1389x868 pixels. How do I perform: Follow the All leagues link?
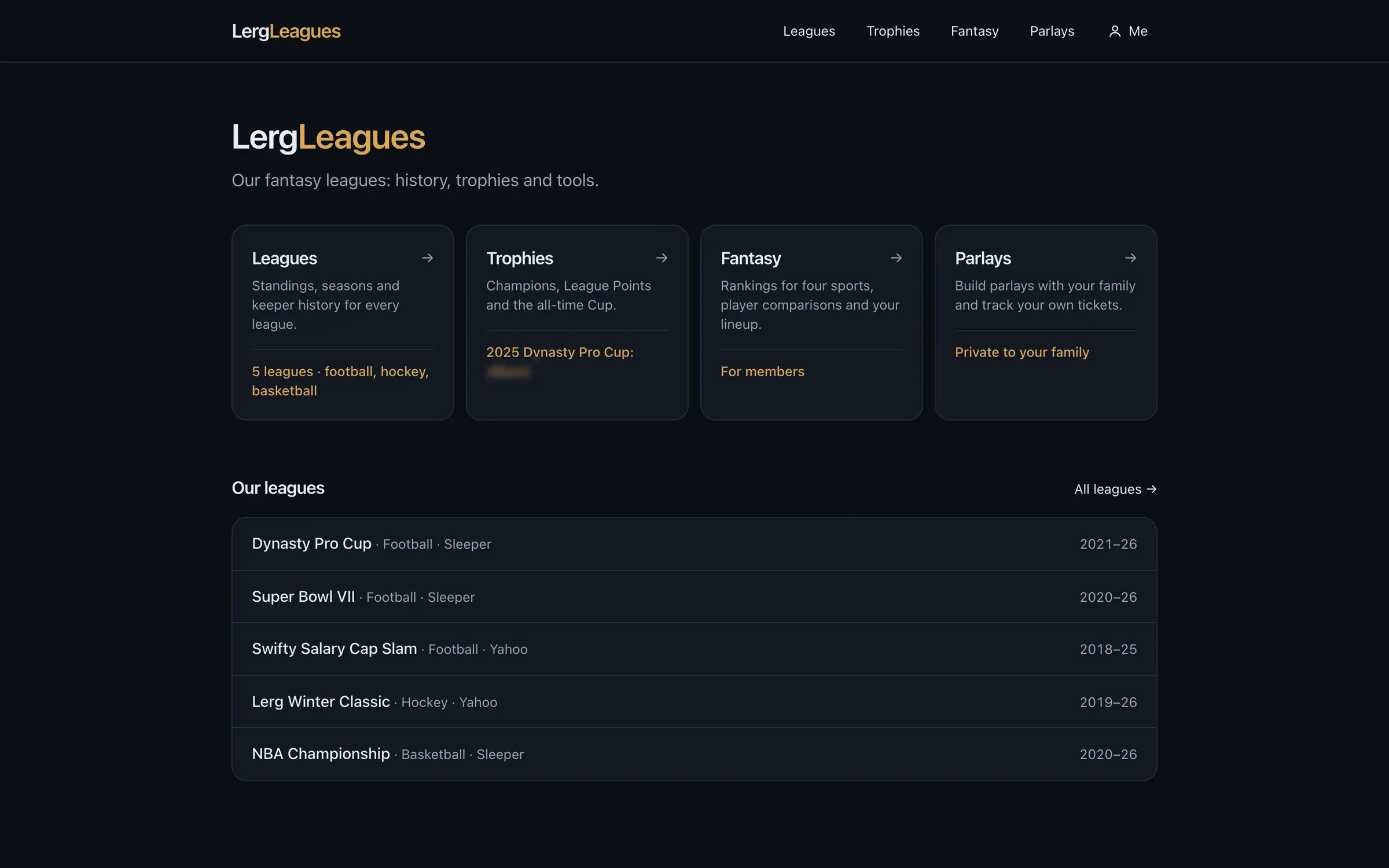(x=1115, y=490)
